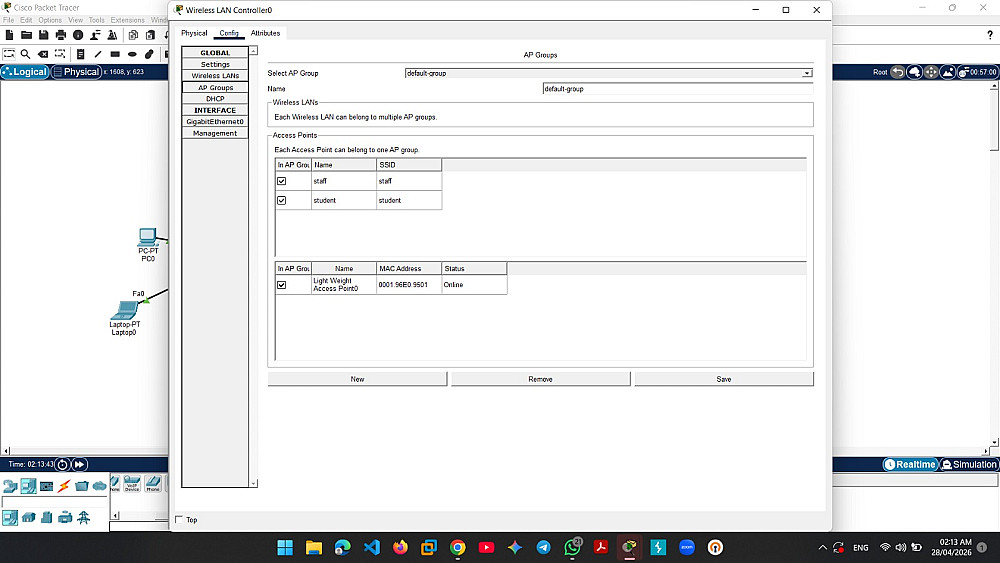Open the File menu in Packet Tracer
Image resolution: width=1000 pixels, height=563 pixels.
8,20
